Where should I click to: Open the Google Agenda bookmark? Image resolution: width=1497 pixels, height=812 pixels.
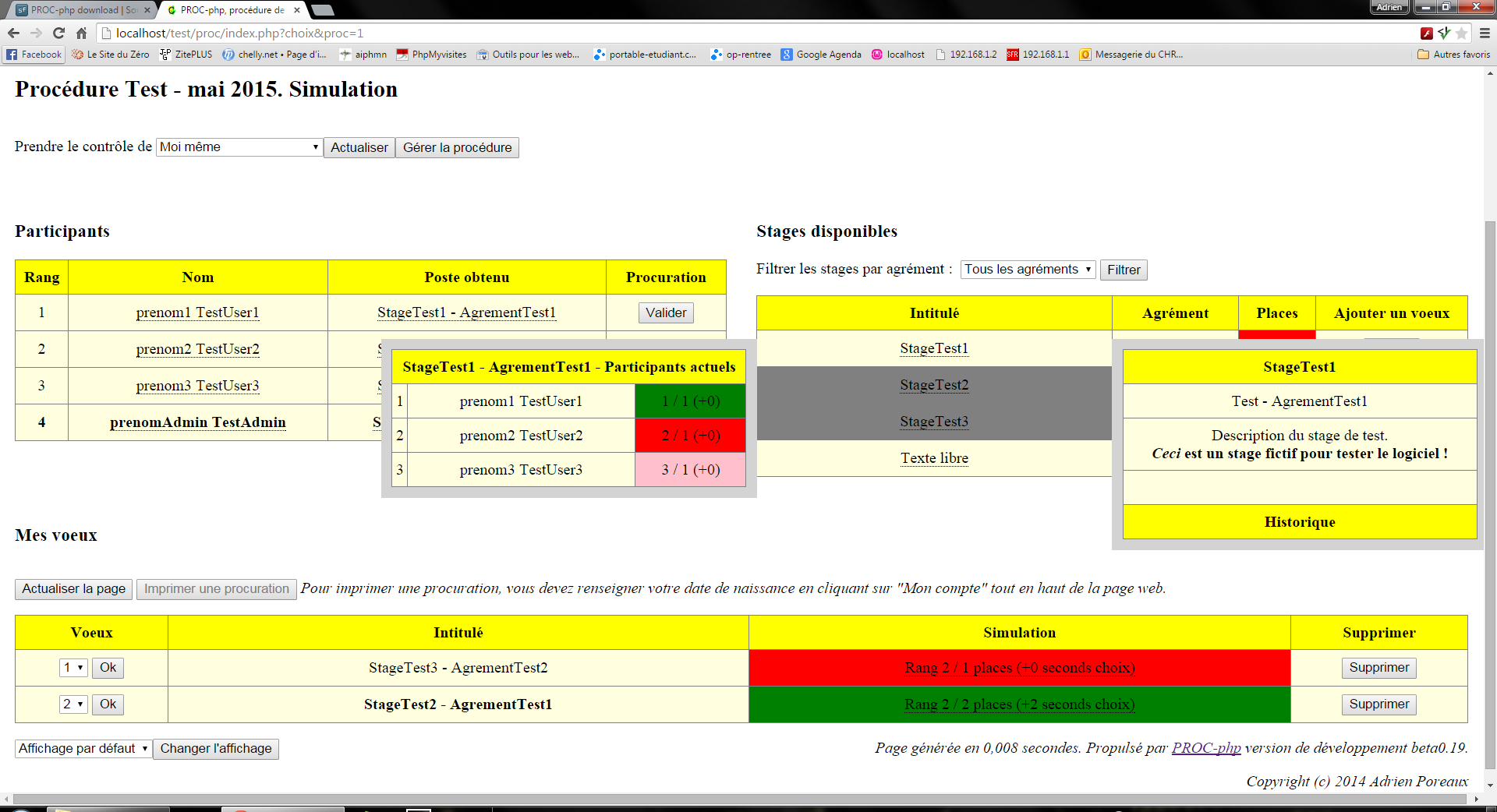click(821, 54)
